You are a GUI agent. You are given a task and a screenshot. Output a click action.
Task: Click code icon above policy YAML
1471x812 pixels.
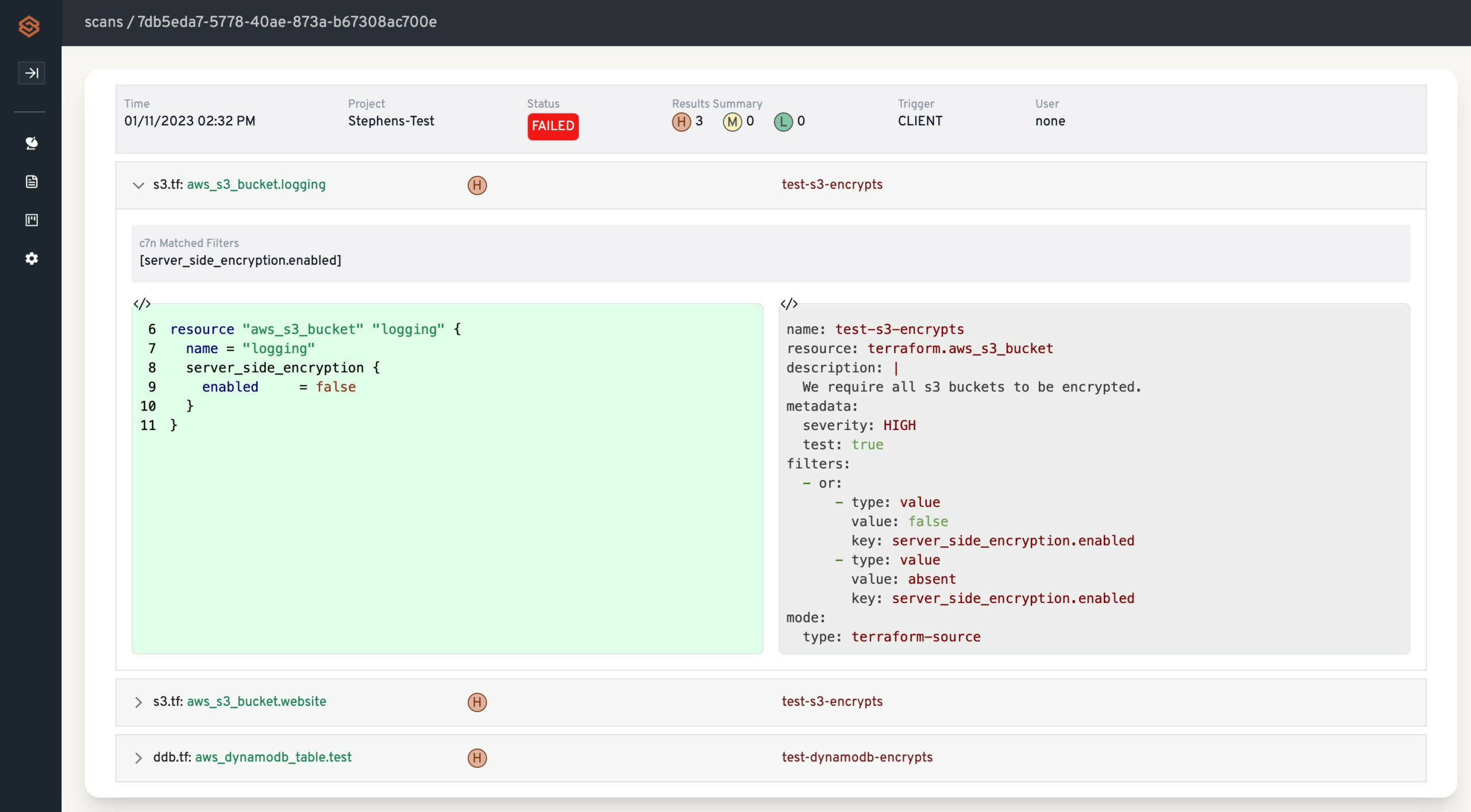pos(789,304)
